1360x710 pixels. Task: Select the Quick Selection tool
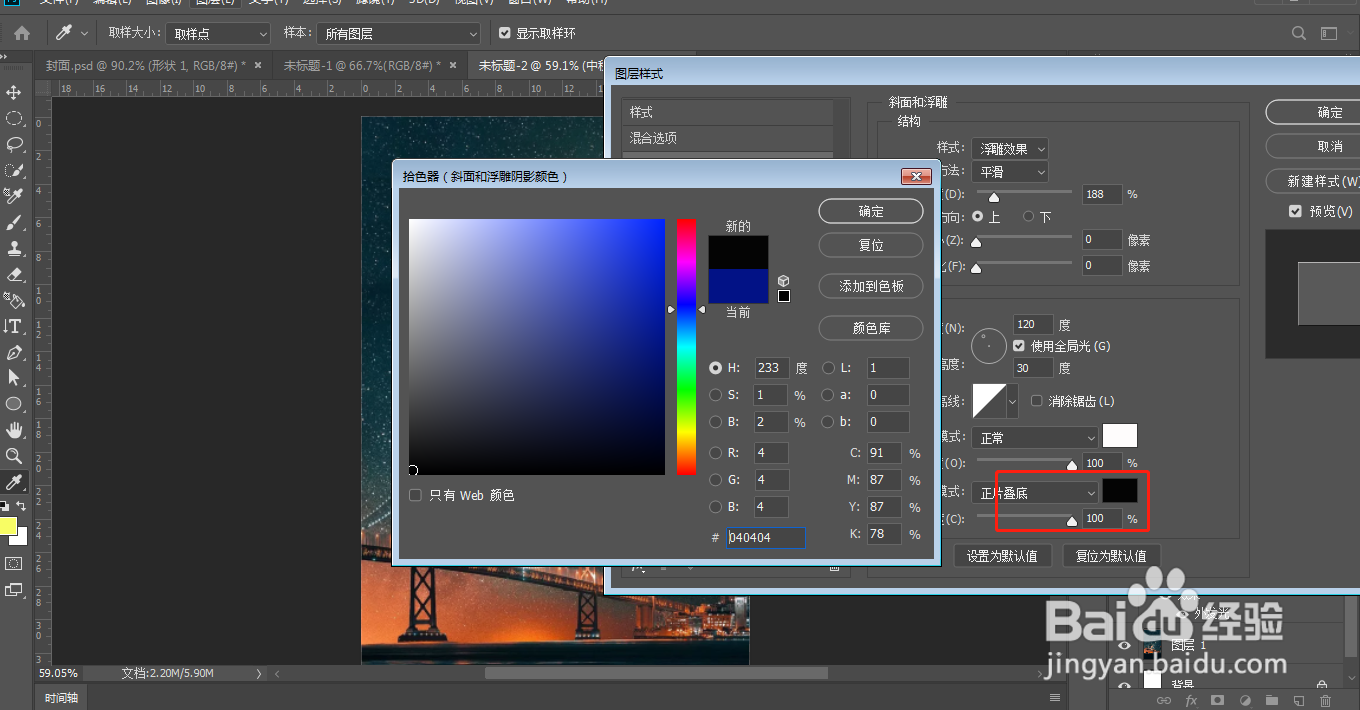(x=14, y=170)
